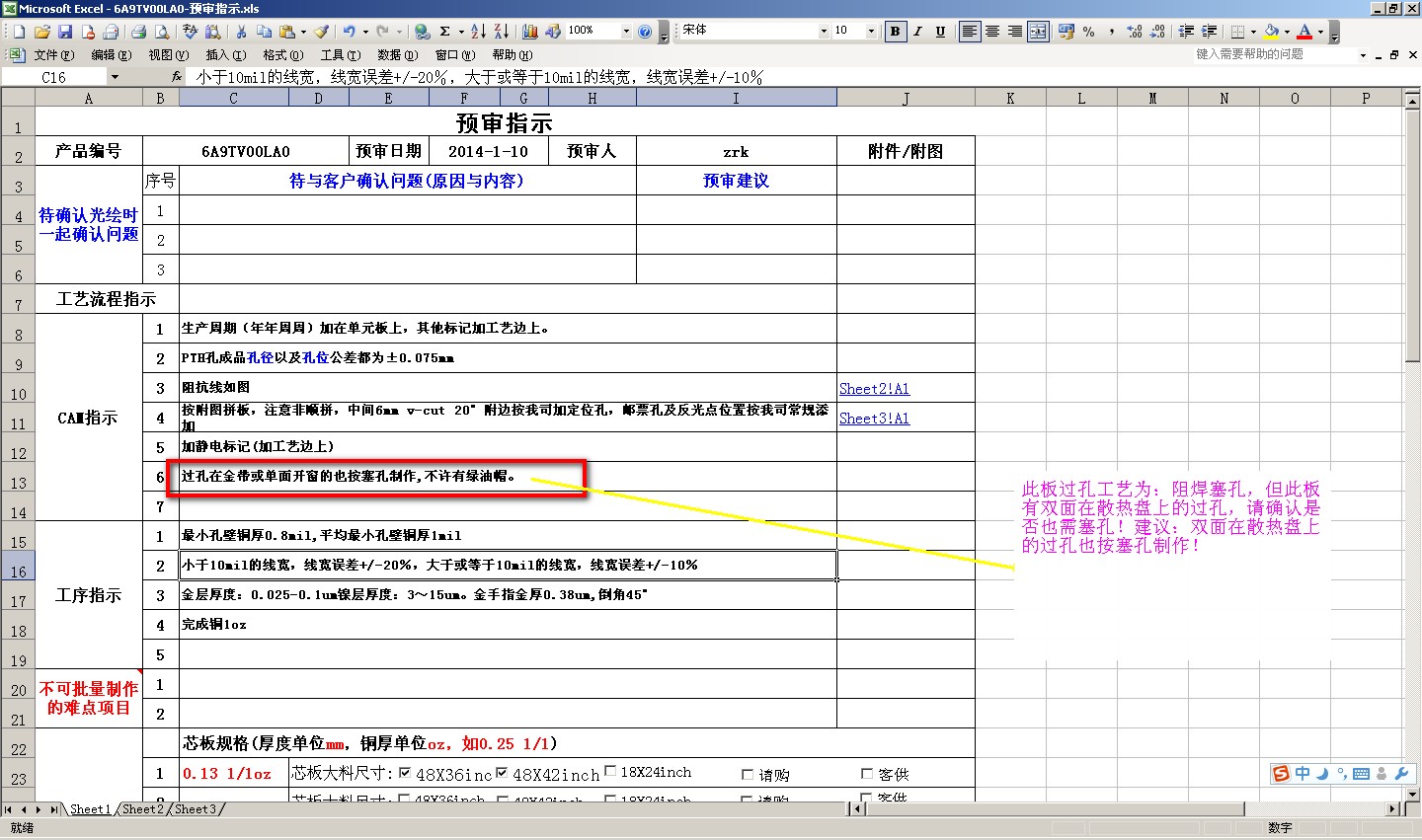Align cell text to the right
This screenshot has width=1422, height=840.
click(1015, 32)
